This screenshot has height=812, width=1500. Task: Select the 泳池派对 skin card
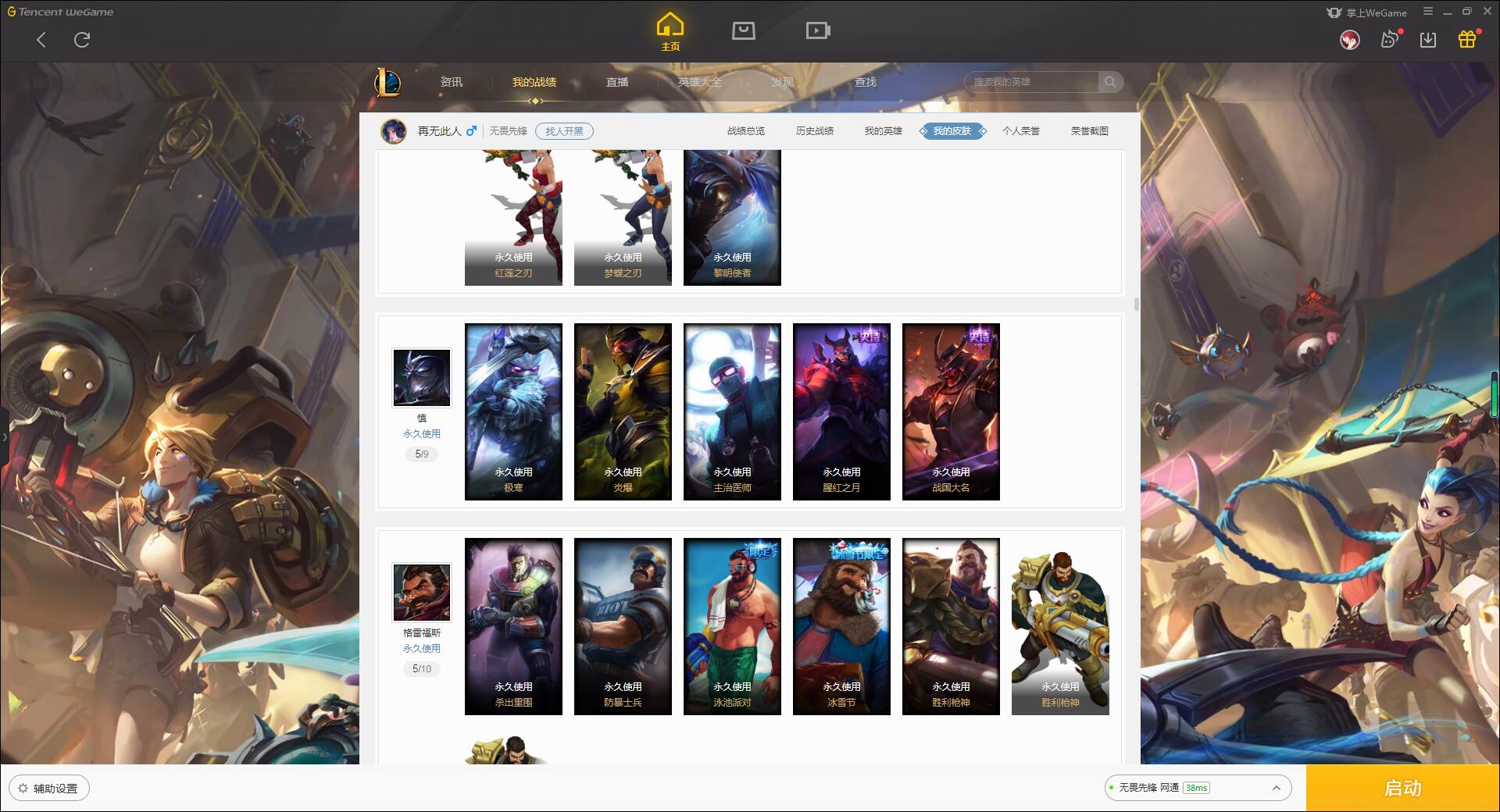click(732, 626)
